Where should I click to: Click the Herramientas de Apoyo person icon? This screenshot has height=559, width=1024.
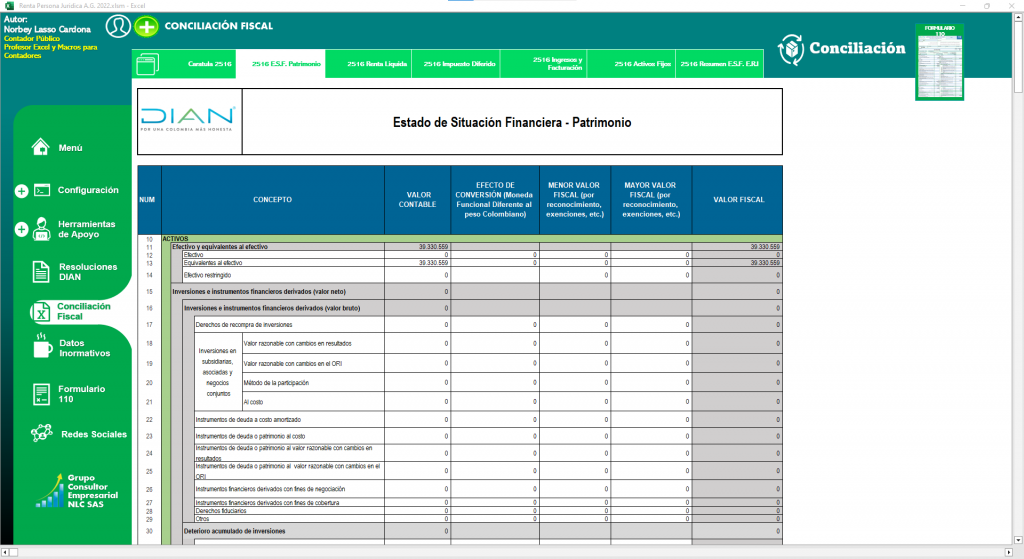[42, 229]
